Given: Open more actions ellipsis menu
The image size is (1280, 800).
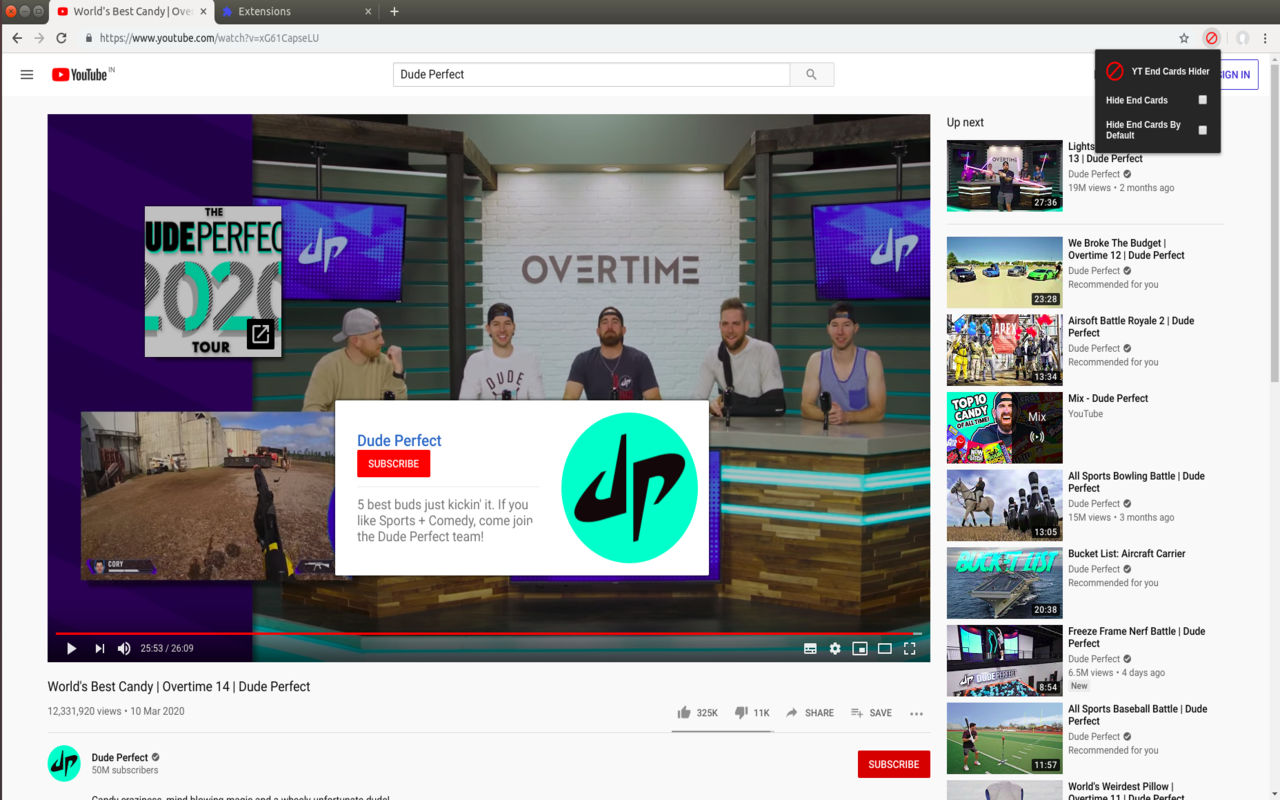Looking at the screenshot, I should coord(916,713).
